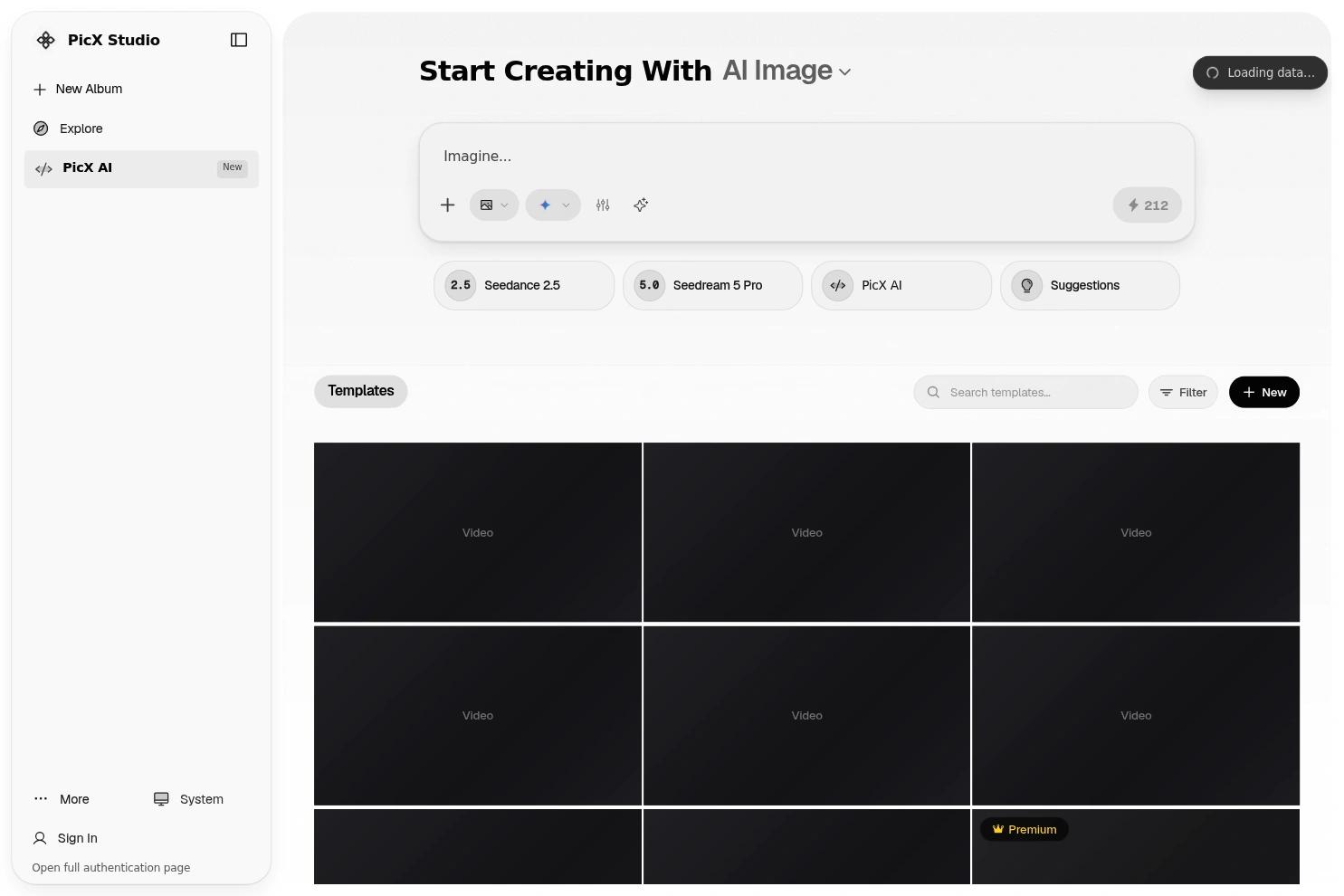The height and width of the screenshot is (896, 1344).
Task: Collapse the sidebar with panel toggle icon
Action: (239, 40)
